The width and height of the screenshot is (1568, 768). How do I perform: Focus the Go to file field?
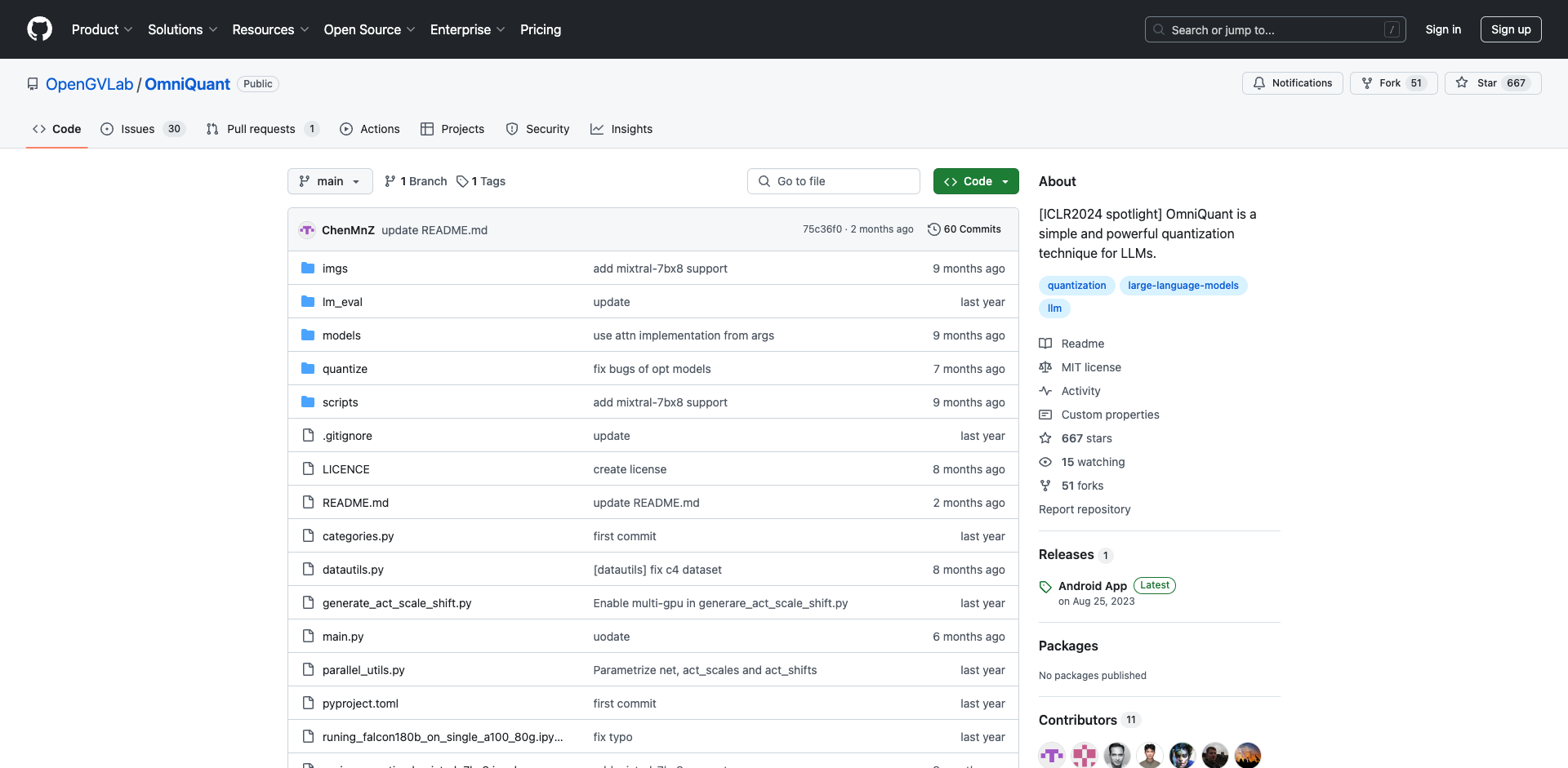(x=833, y=181)
